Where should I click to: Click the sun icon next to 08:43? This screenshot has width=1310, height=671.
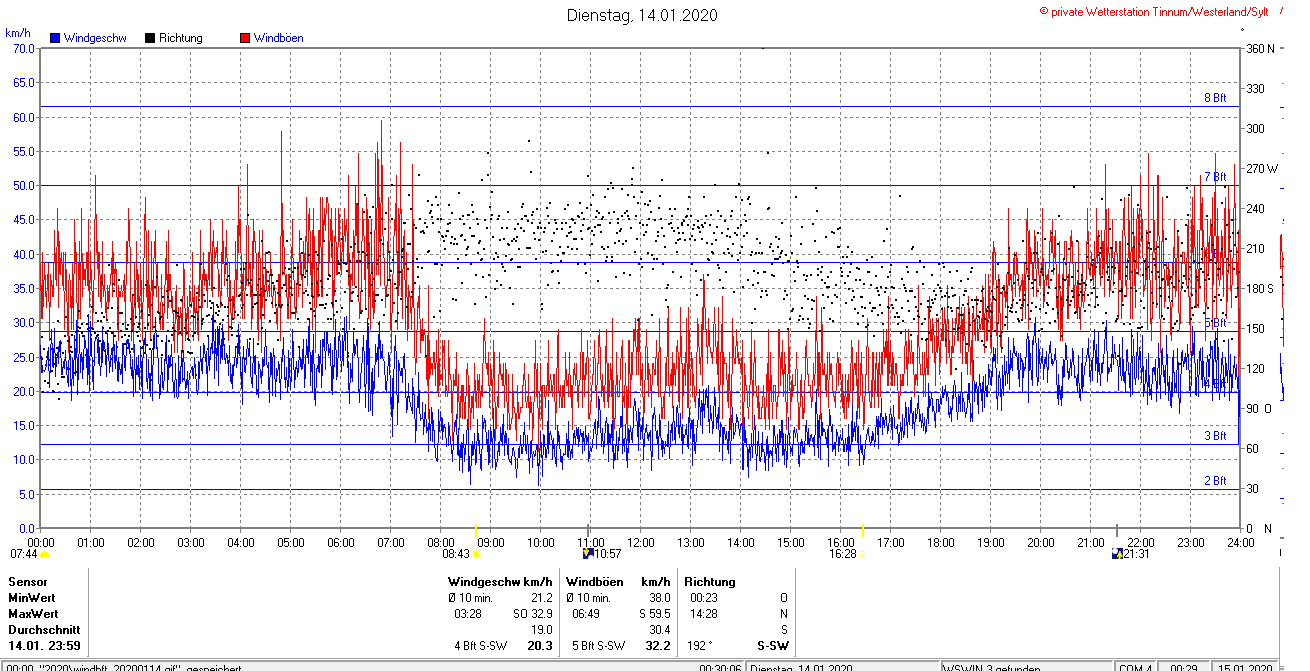click(477, 554)
